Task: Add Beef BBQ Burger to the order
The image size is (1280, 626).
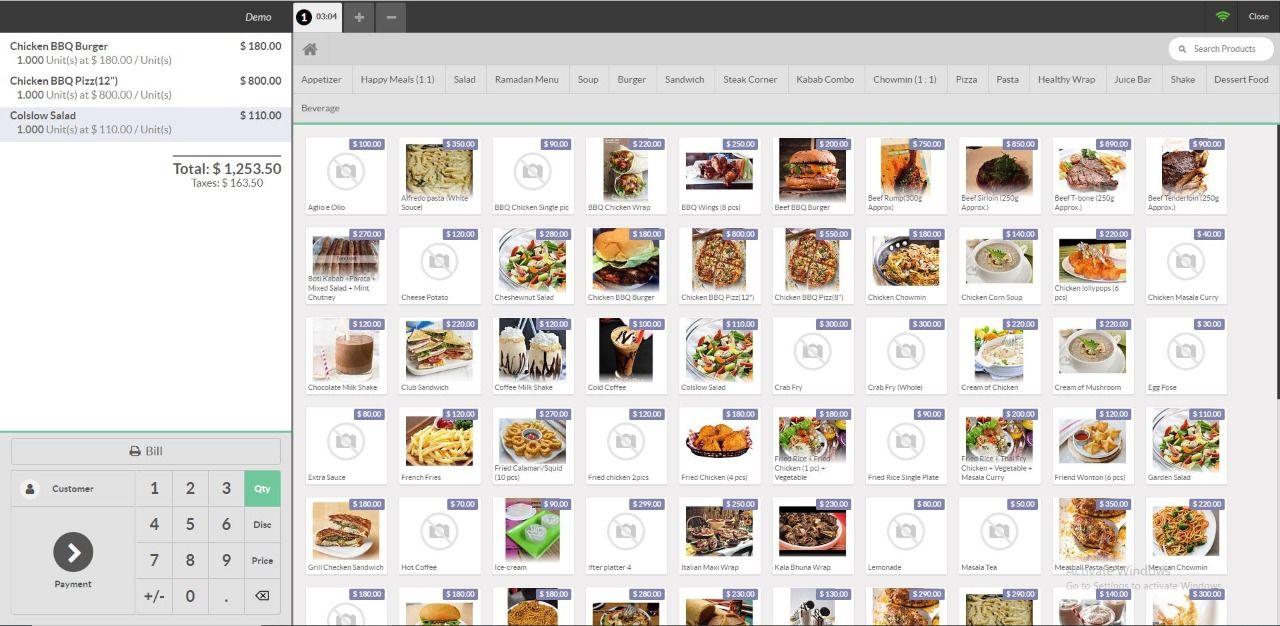Action: (813, 175)
